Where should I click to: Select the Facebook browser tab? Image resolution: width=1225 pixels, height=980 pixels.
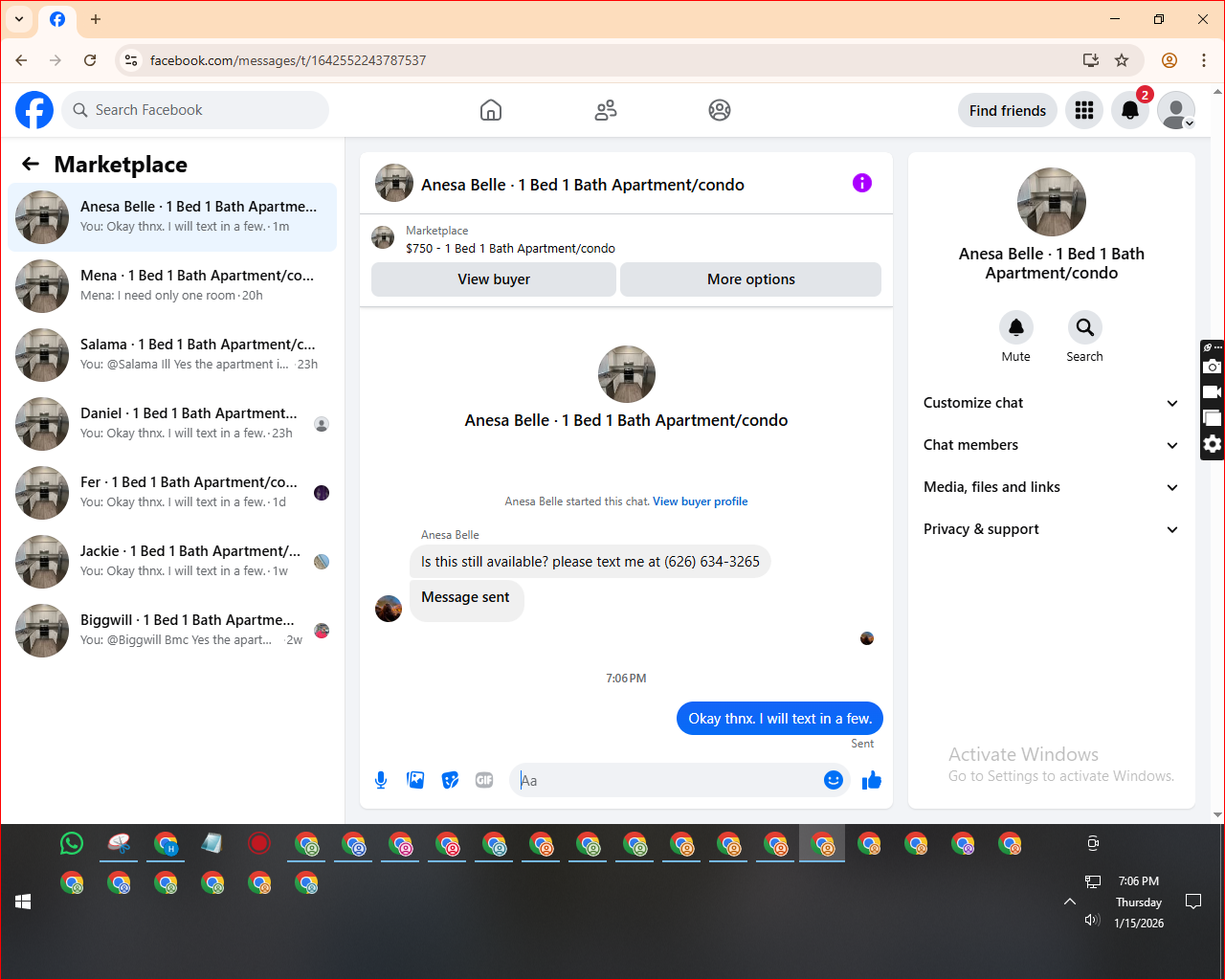coord(57,19)
